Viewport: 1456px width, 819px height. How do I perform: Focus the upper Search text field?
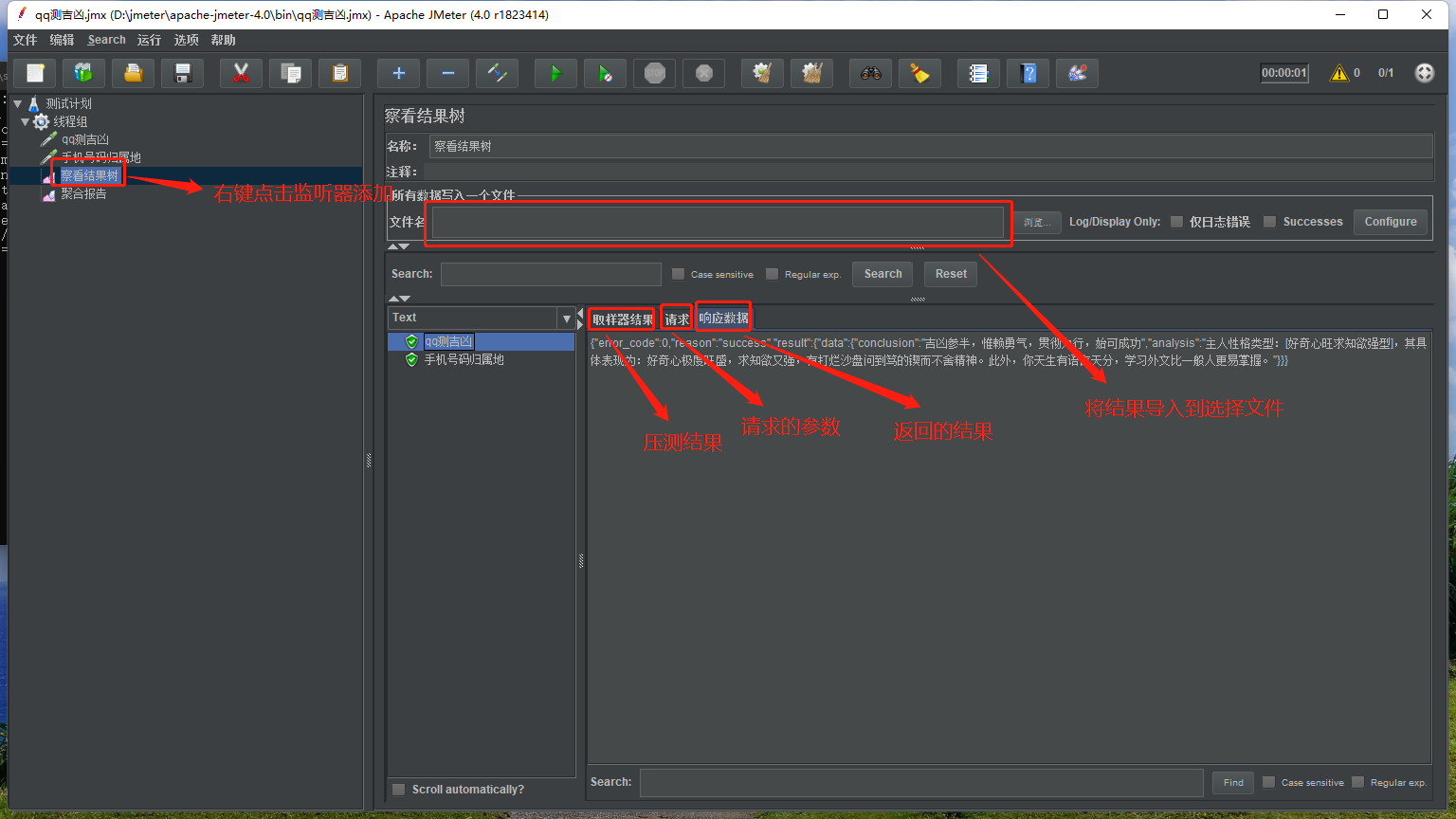coord(551,274)
